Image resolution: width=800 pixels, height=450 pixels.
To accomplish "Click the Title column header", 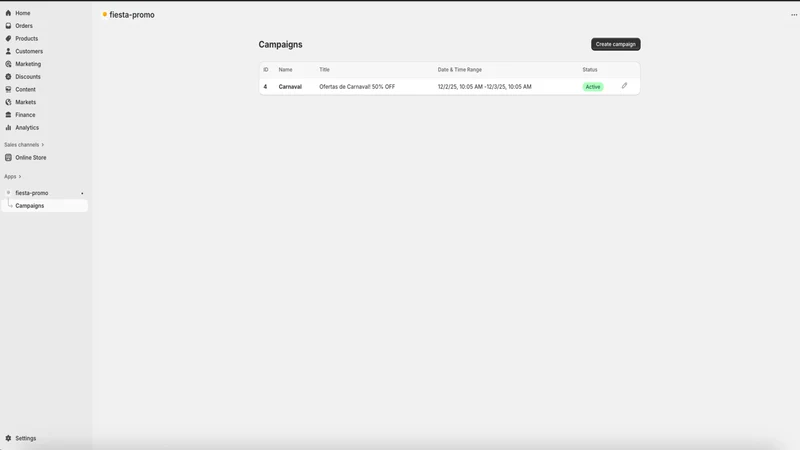I will [324, 70].
